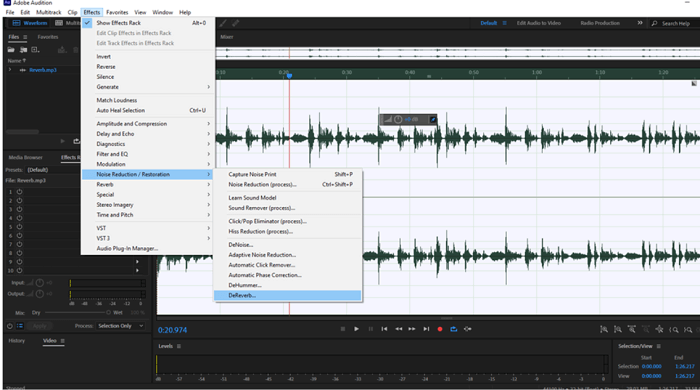This screenshot has height=390, width=700.
Task: Expand Filter and EQ submenu
Action: pos(148,154)
